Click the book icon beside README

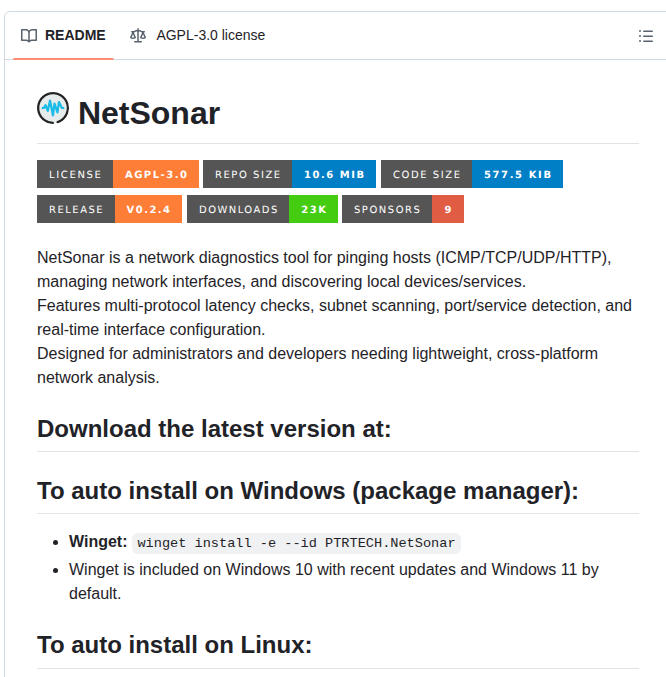pyautogui.click(x=29, y=36)
